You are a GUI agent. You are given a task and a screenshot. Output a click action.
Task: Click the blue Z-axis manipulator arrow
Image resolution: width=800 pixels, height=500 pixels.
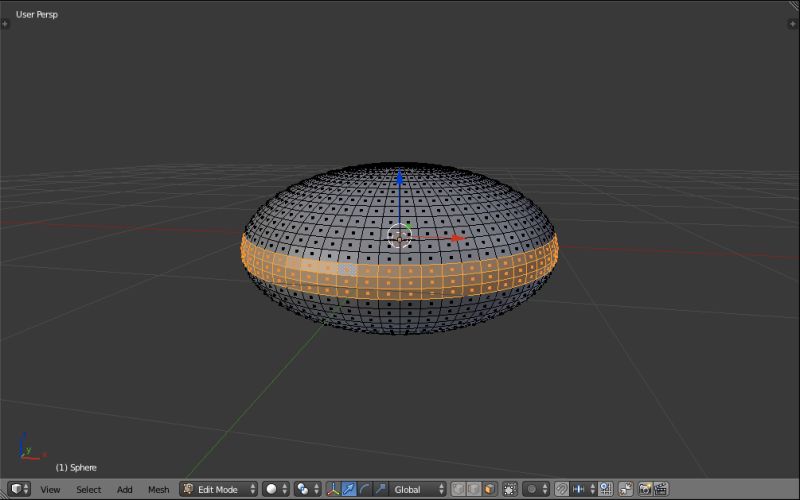click(399, 178)
